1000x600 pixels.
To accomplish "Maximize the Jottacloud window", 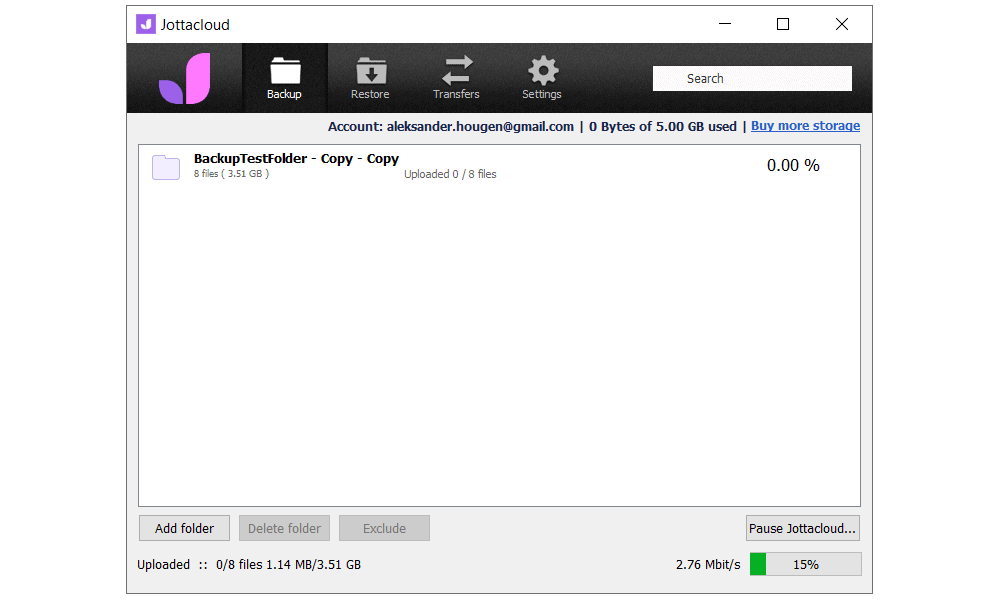I will pyautogui.click(x=783, y=24).
